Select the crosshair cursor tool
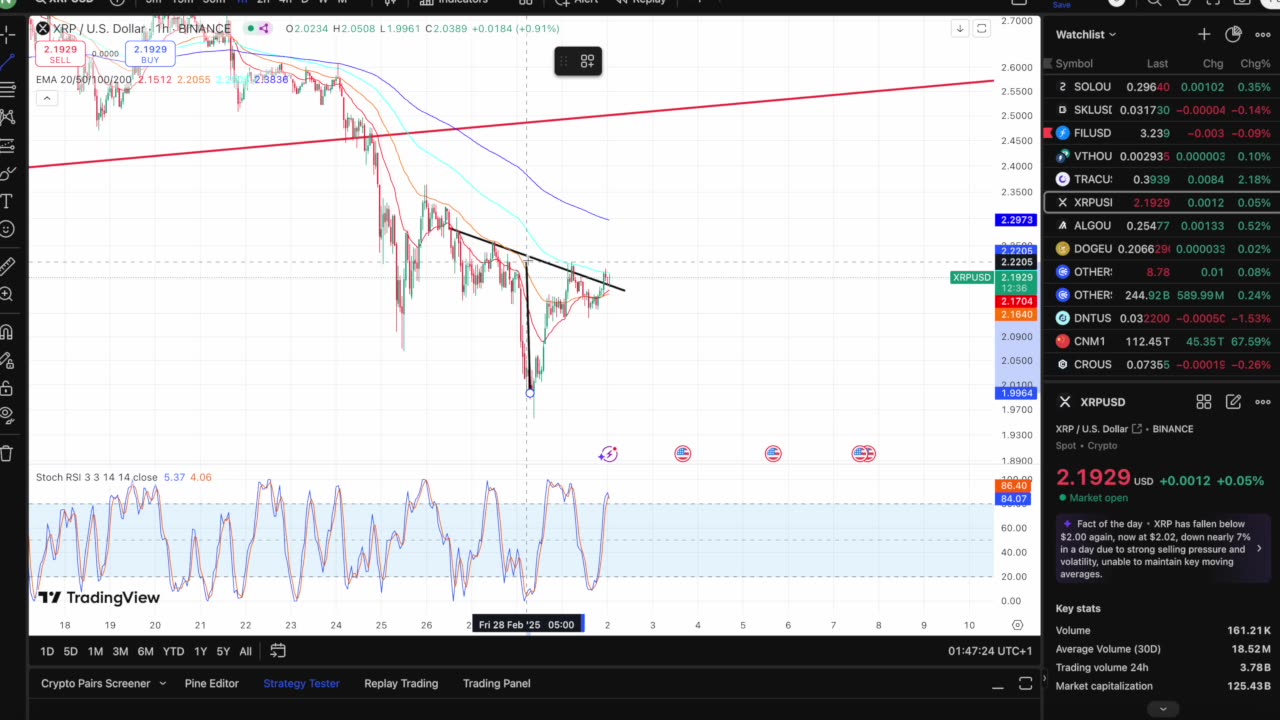This screenshot has height=720, width=1280. click(7, 36)
